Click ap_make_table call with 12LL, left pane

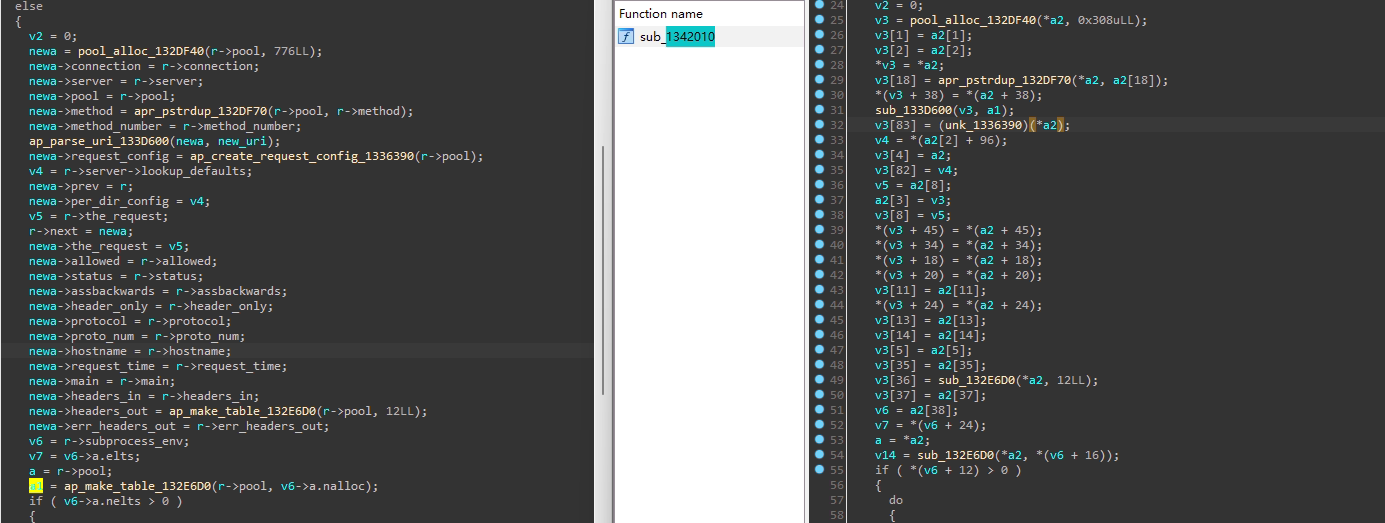coord(298,411)
